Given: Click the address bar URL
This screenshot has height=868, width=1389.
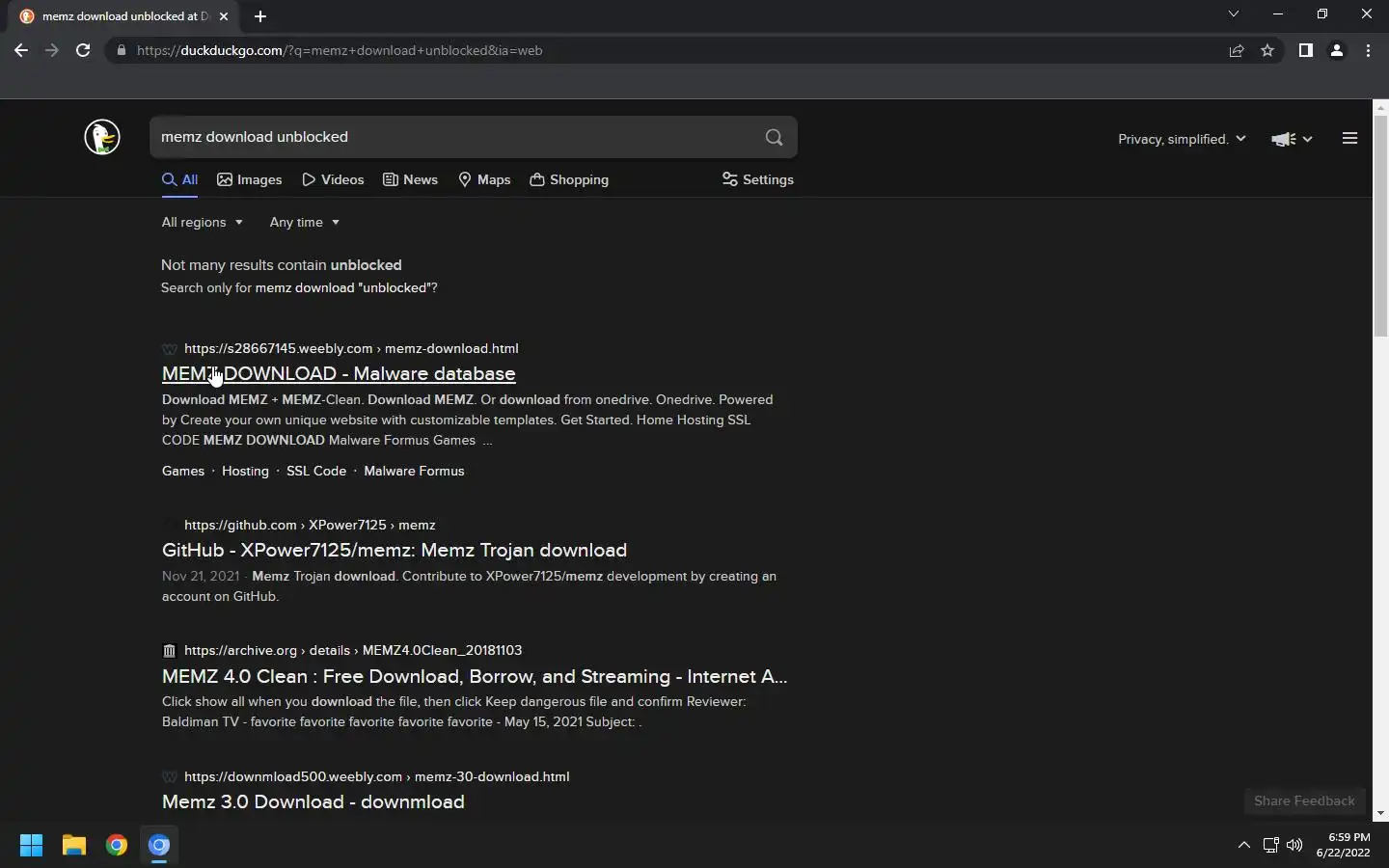Looking at the screenshot, I should click(340, 50).
